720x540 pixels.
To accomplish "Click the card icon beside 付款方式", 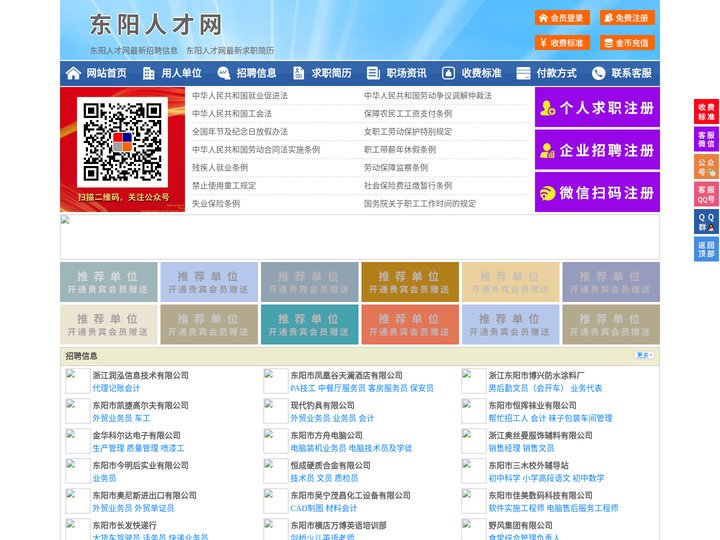I will click(x=523, y=73).
